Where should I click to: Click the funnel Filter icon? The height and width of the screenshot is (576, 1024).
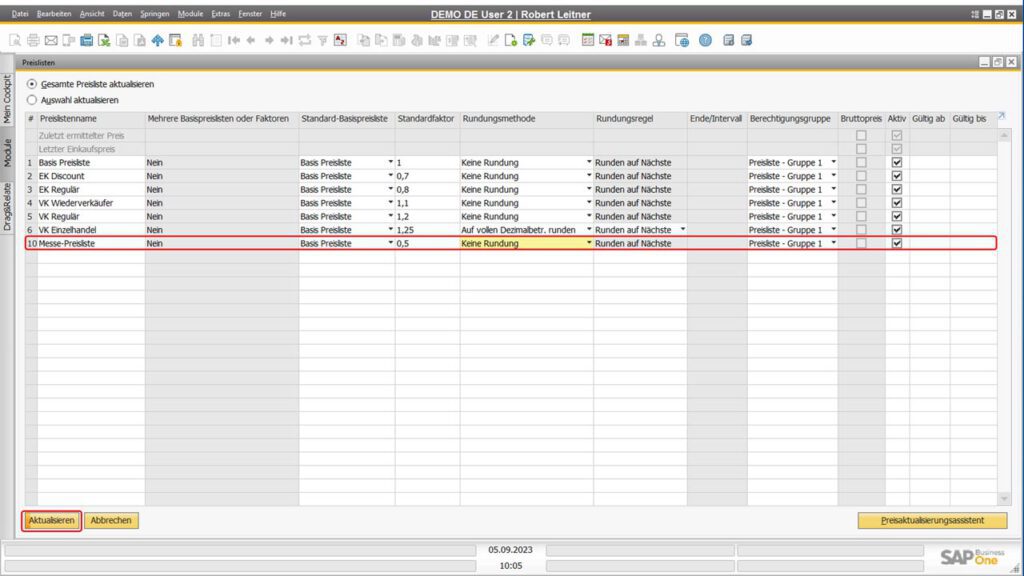(322, 40)
